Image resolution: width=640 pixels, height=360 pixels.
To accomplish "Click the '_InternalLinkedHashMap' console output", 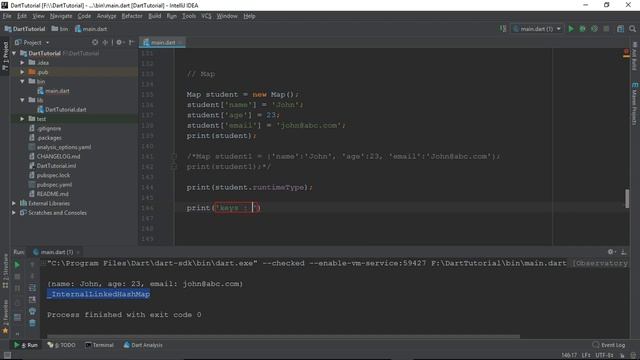I will [98, 294].
